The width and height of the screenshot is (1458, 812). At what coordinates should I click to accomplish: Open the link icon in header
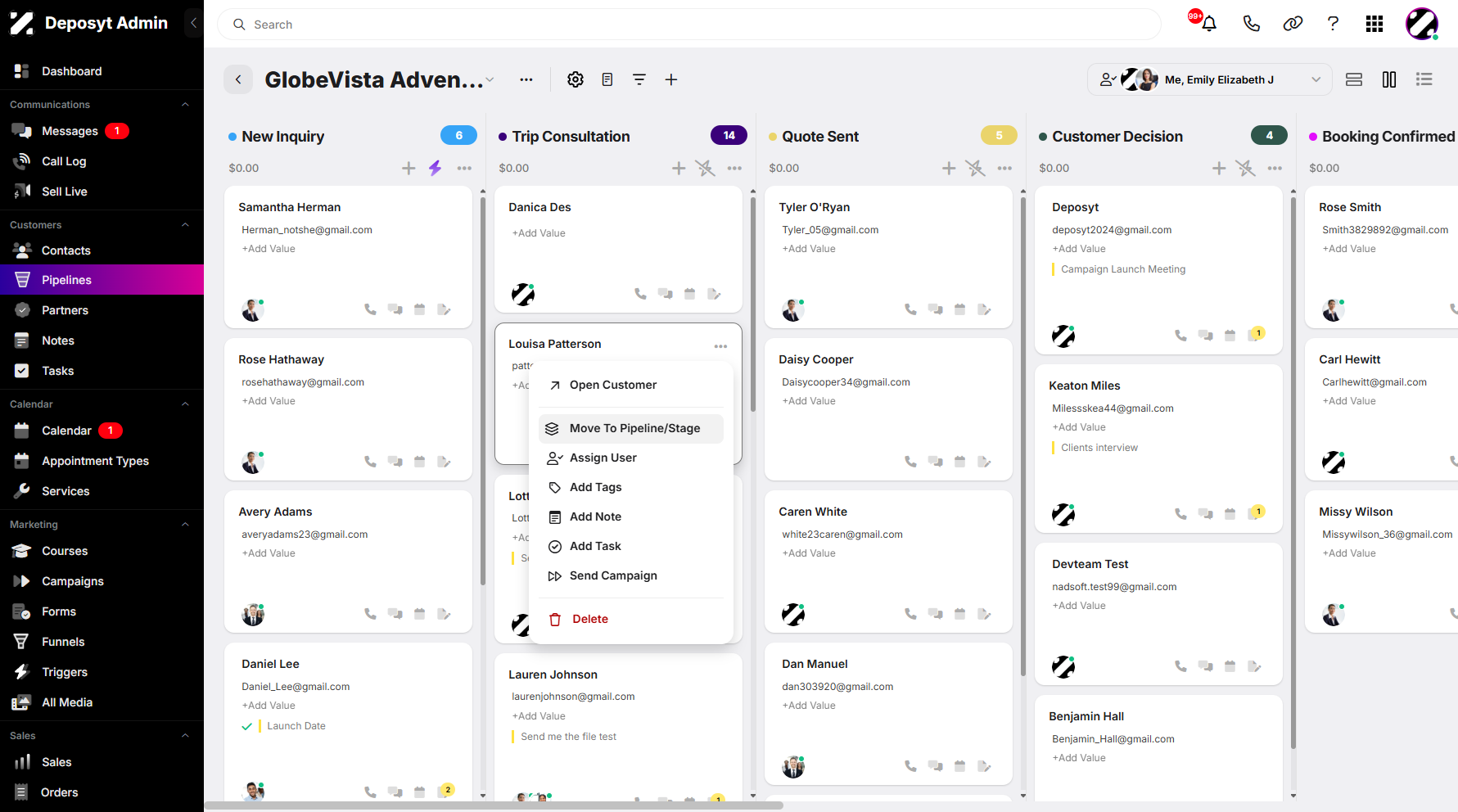point(1293,24)
